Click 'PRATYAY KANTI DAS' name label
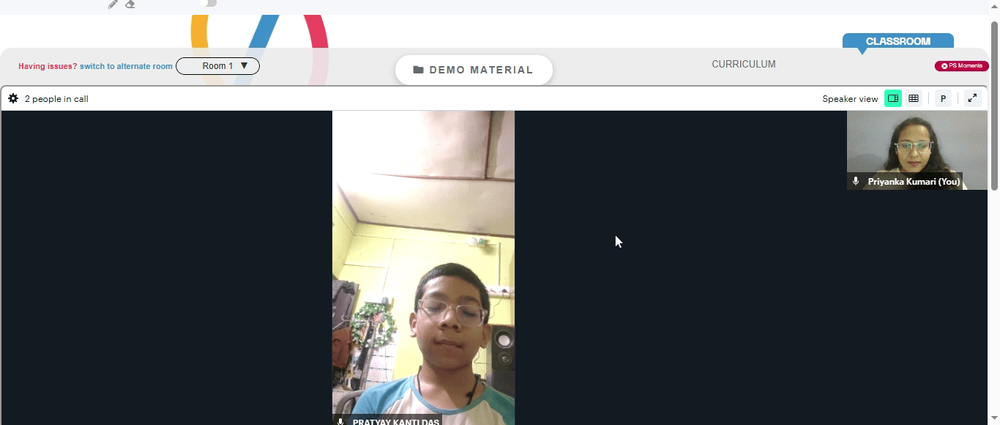Image resolution: width=1000 pixels, height=425 pixels. click(396, 422)
